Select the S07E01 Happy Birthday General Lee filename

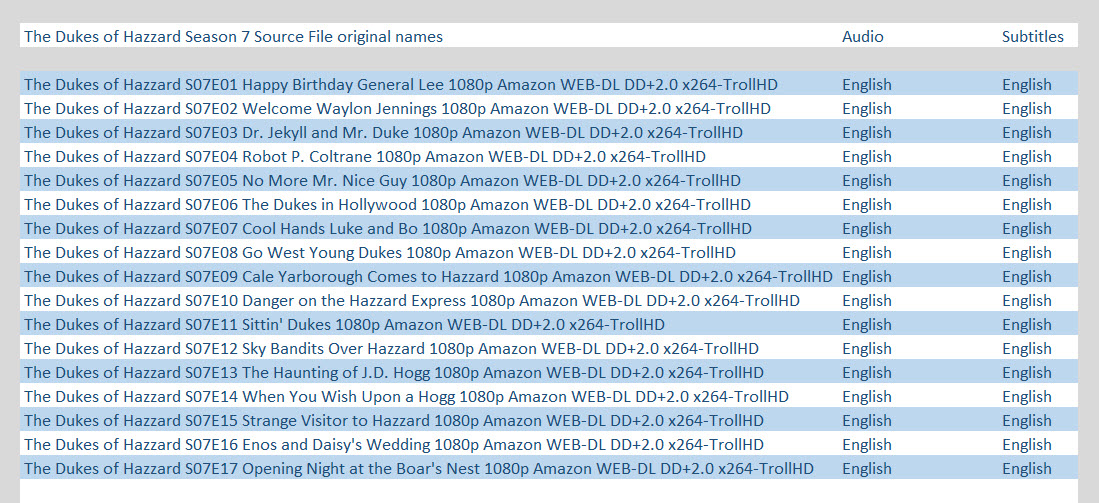401,85
